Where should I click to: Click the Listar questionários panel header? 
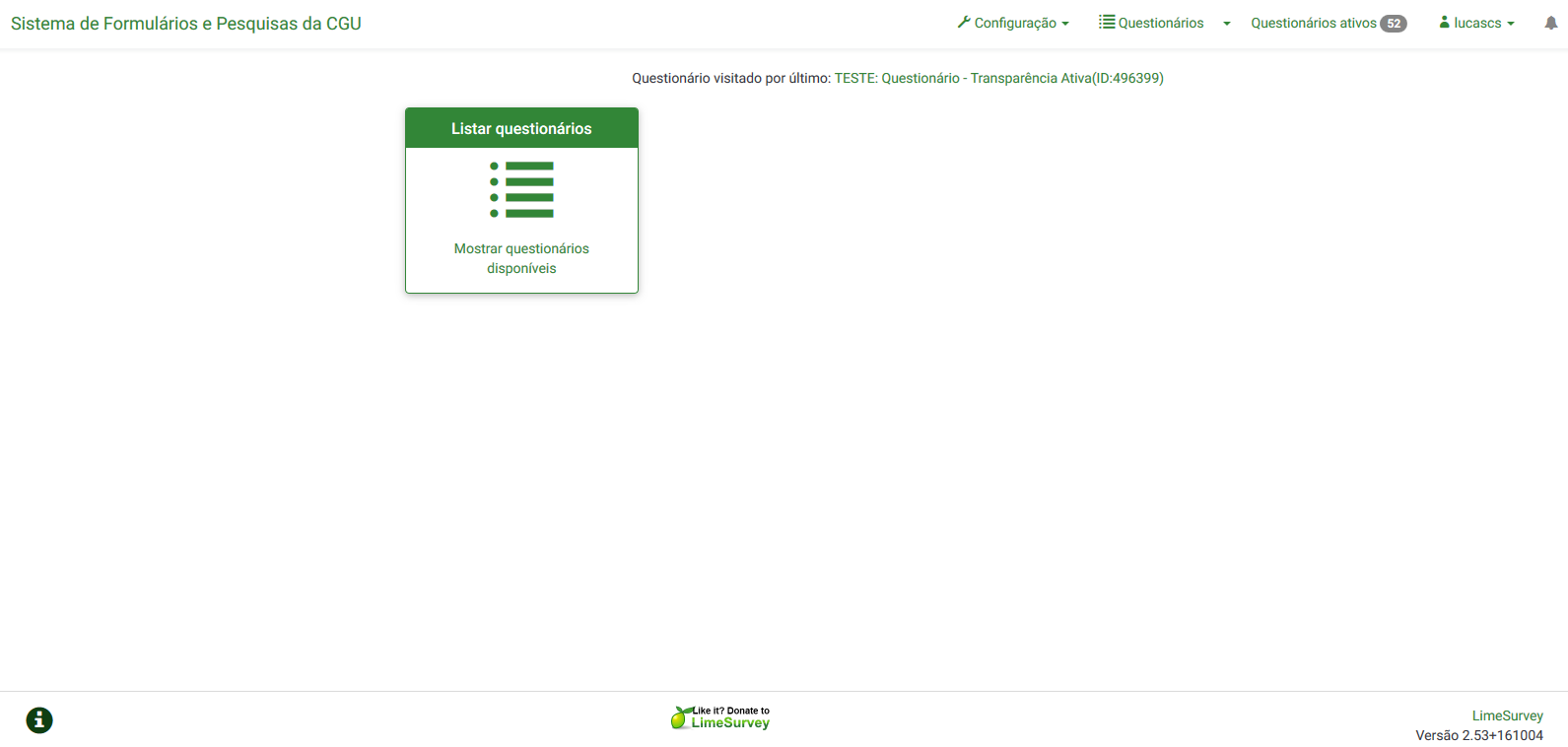pos(521,128)
